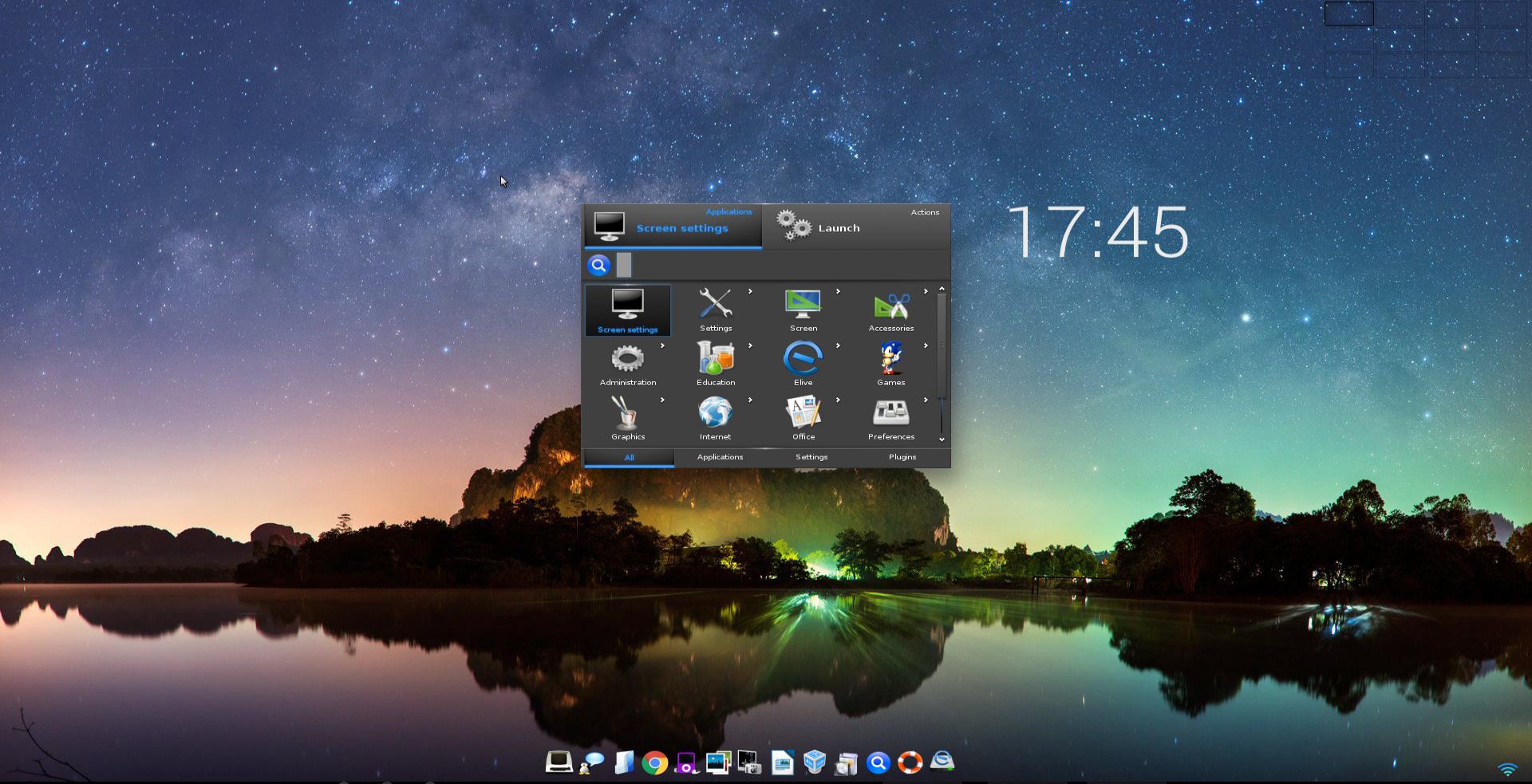The width and height of the screenshot is (1532, 784).
Task: Click the scrollbar down arrow in launcher
Action: coord(942,439)
